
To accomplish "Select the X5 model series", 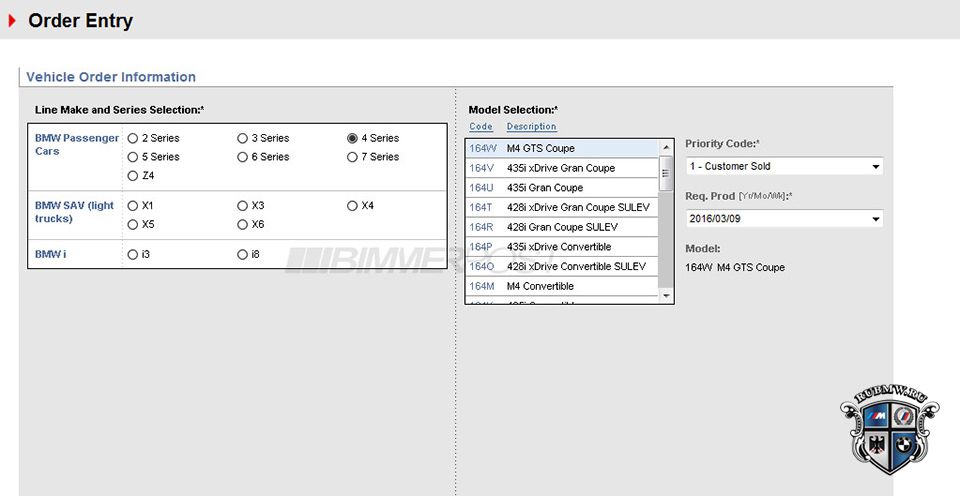I will [133, 225].
